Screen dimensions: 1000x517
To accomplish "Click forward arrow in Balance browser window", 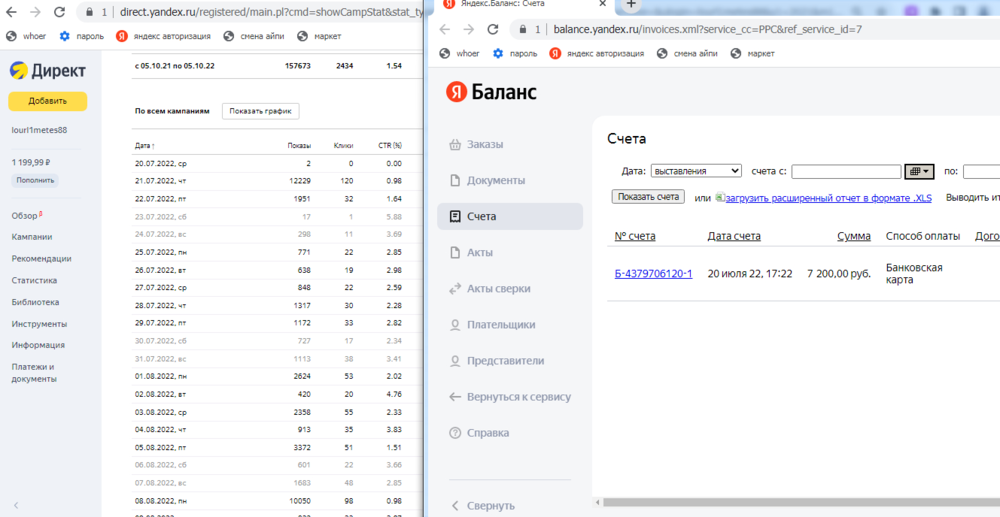I will [468, 29].
